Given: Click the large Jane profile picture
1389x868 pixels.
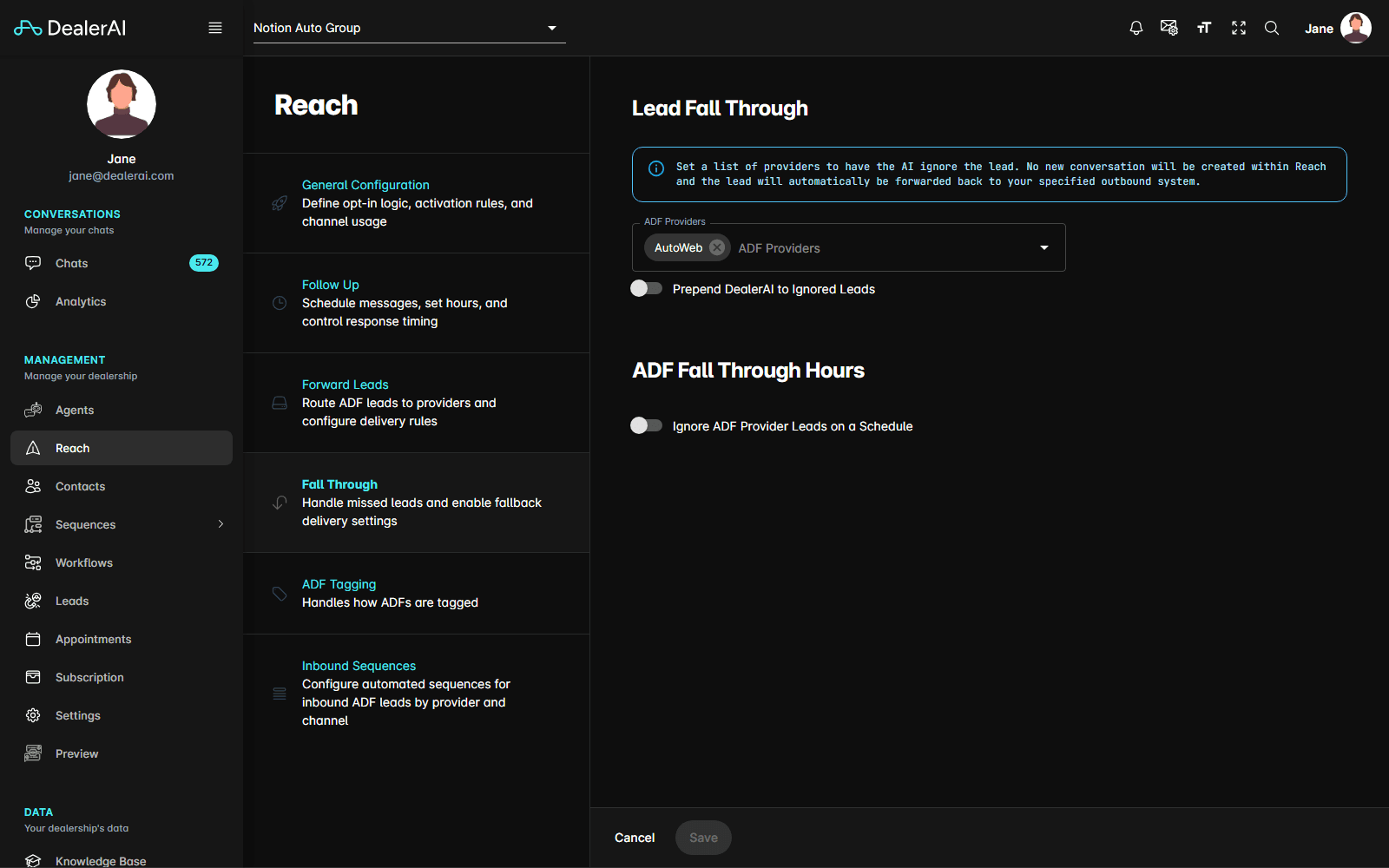Looking at the screenshot, I should (x=122, y=104).
